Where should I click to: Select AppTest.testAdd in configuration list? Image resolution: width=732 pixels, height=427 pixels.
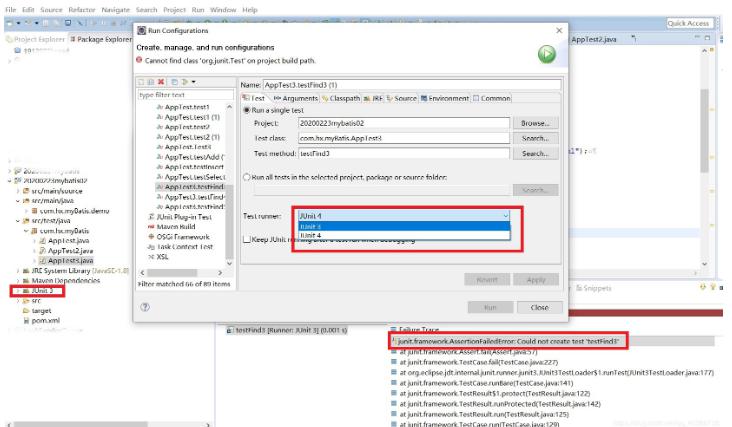point(194,157)
